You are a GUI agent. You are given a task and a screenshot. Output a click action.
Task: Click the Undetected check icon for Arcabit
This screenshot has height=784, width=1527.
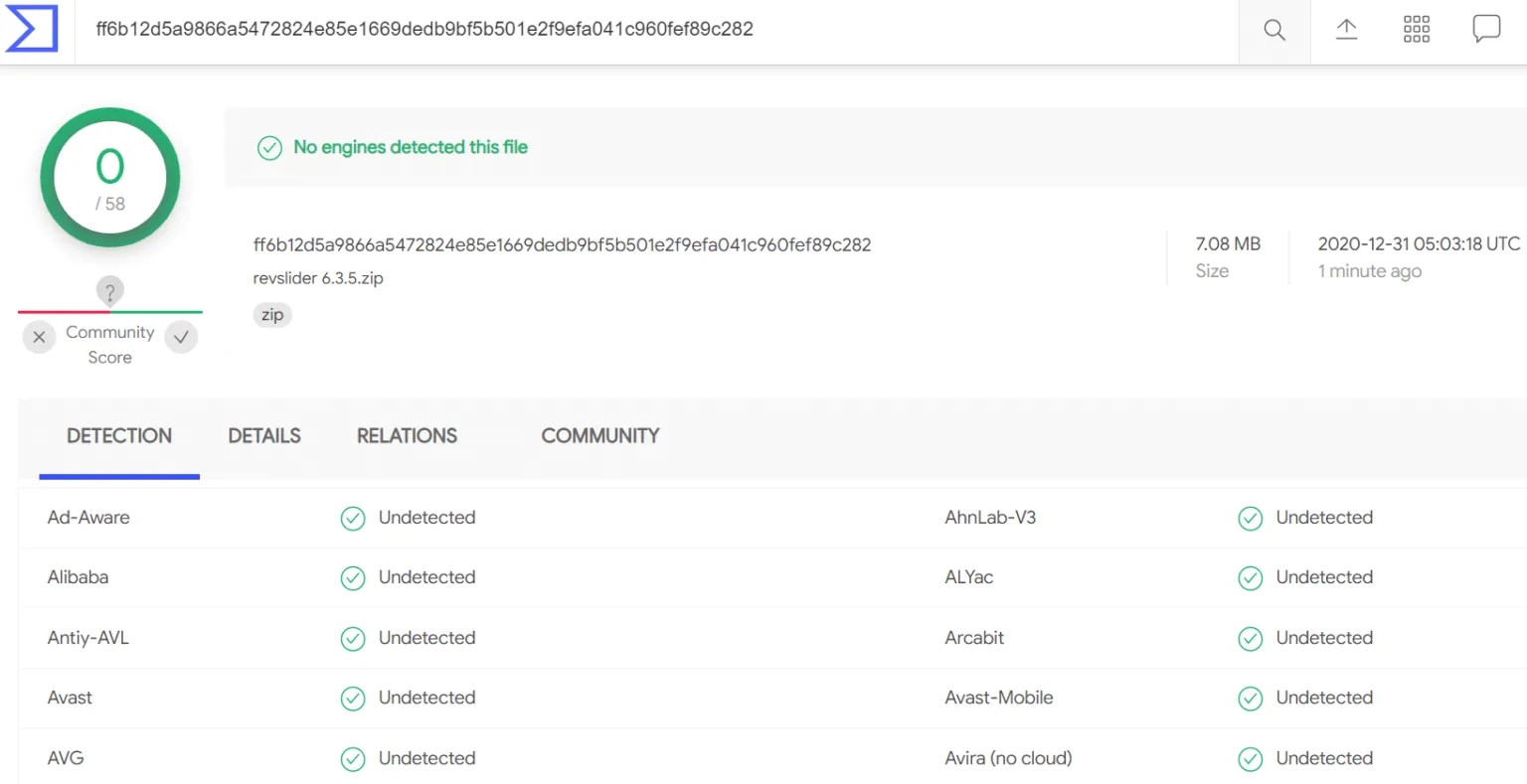click(1251, 639)
